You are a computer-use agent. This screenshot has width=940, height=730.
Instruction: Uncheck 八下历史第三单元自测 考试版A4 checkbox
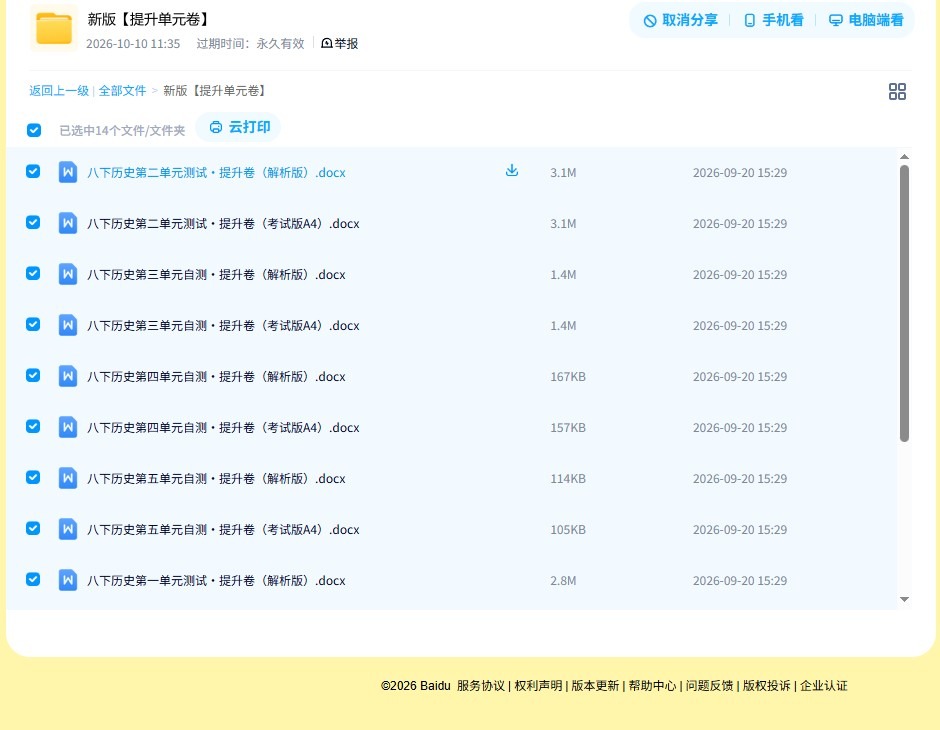tap(33, 324)
